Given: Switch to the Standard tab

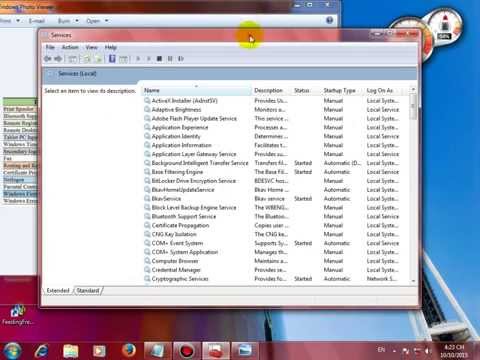Looking at the screenshot, I should click(x=88, y=291).
